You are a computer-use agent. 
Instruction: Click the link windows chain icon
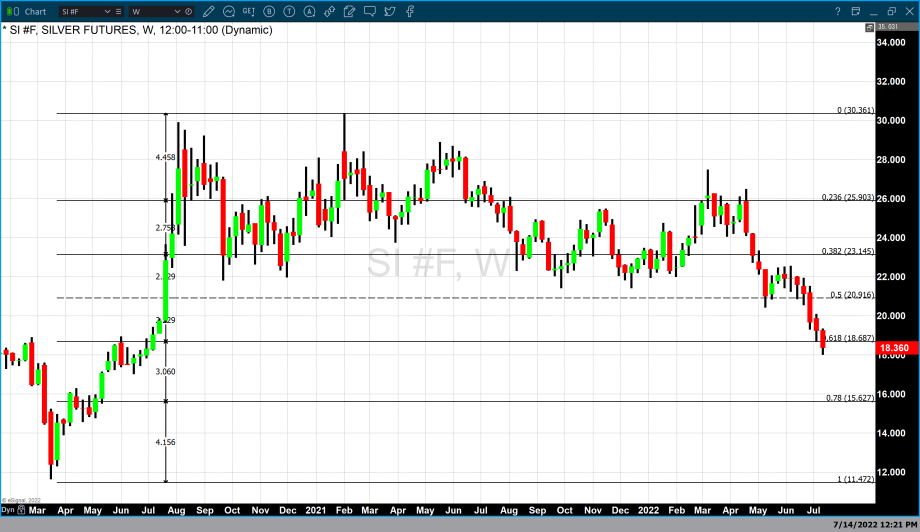coord(328,11)
